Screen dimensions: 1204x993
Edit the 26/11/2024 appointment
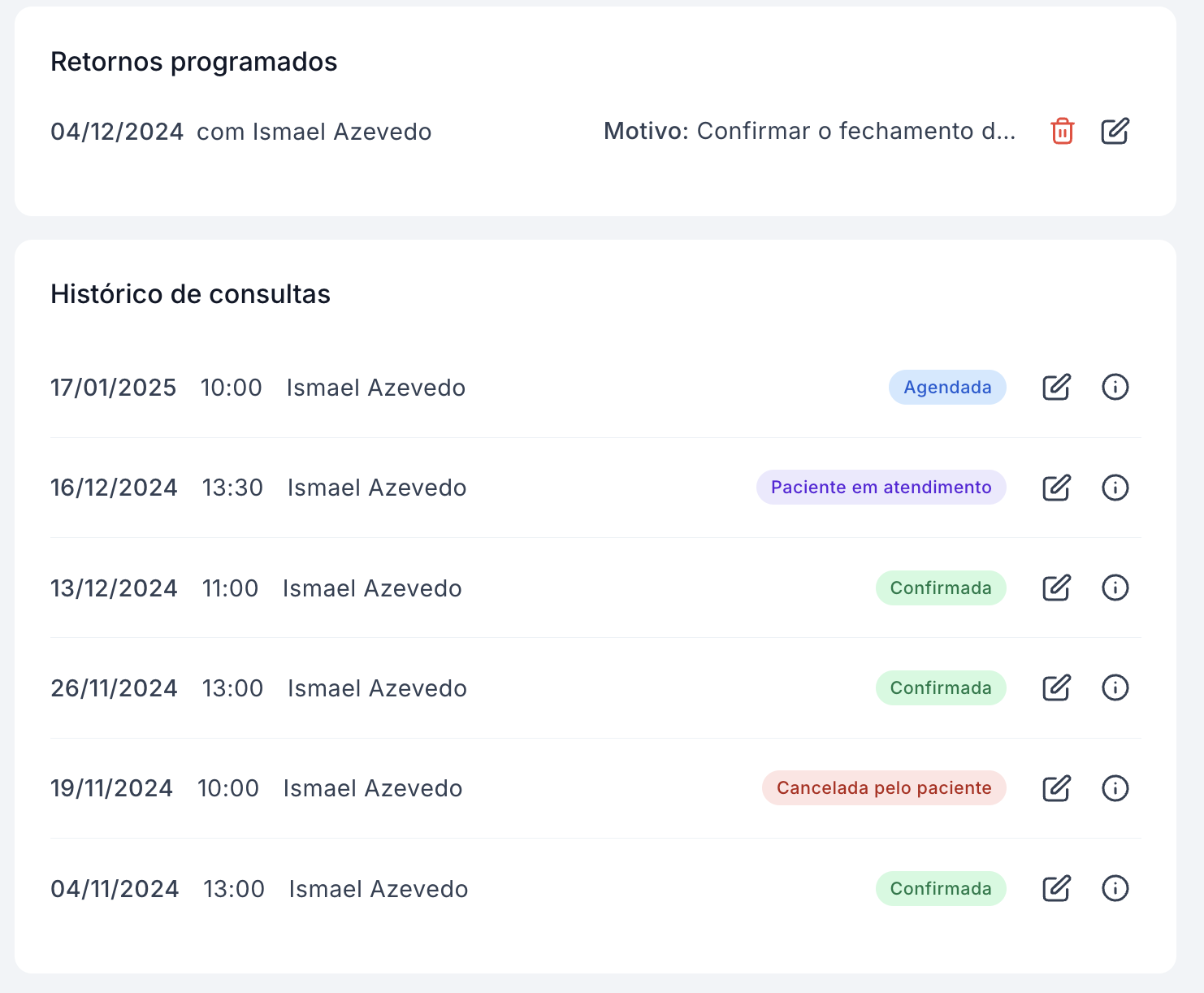click(1056, 688)
